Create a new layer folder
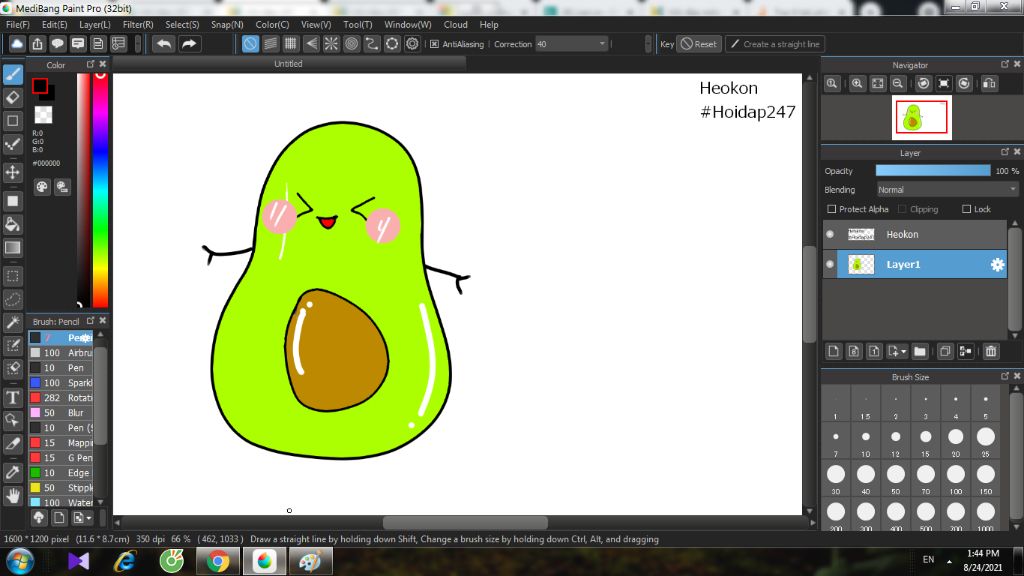 click(920, 351)
